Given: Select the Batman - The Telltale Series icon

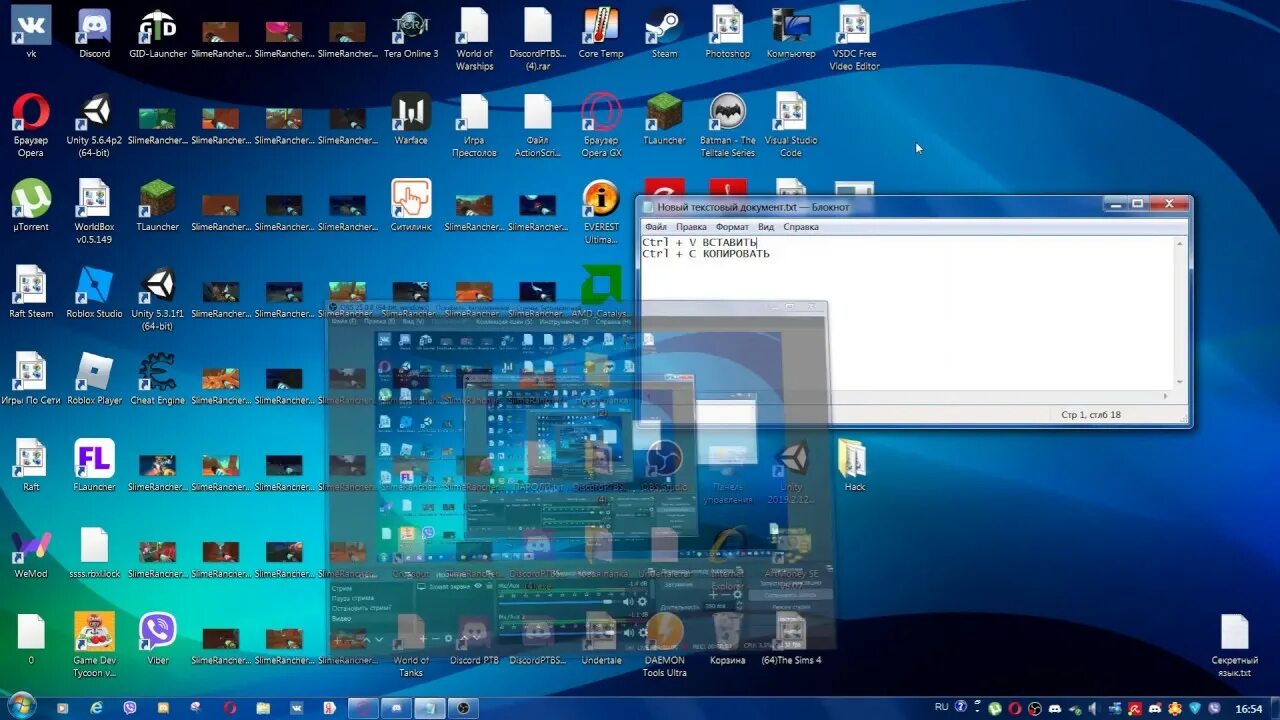Looking at the screenshot, I should pos(727,125).
